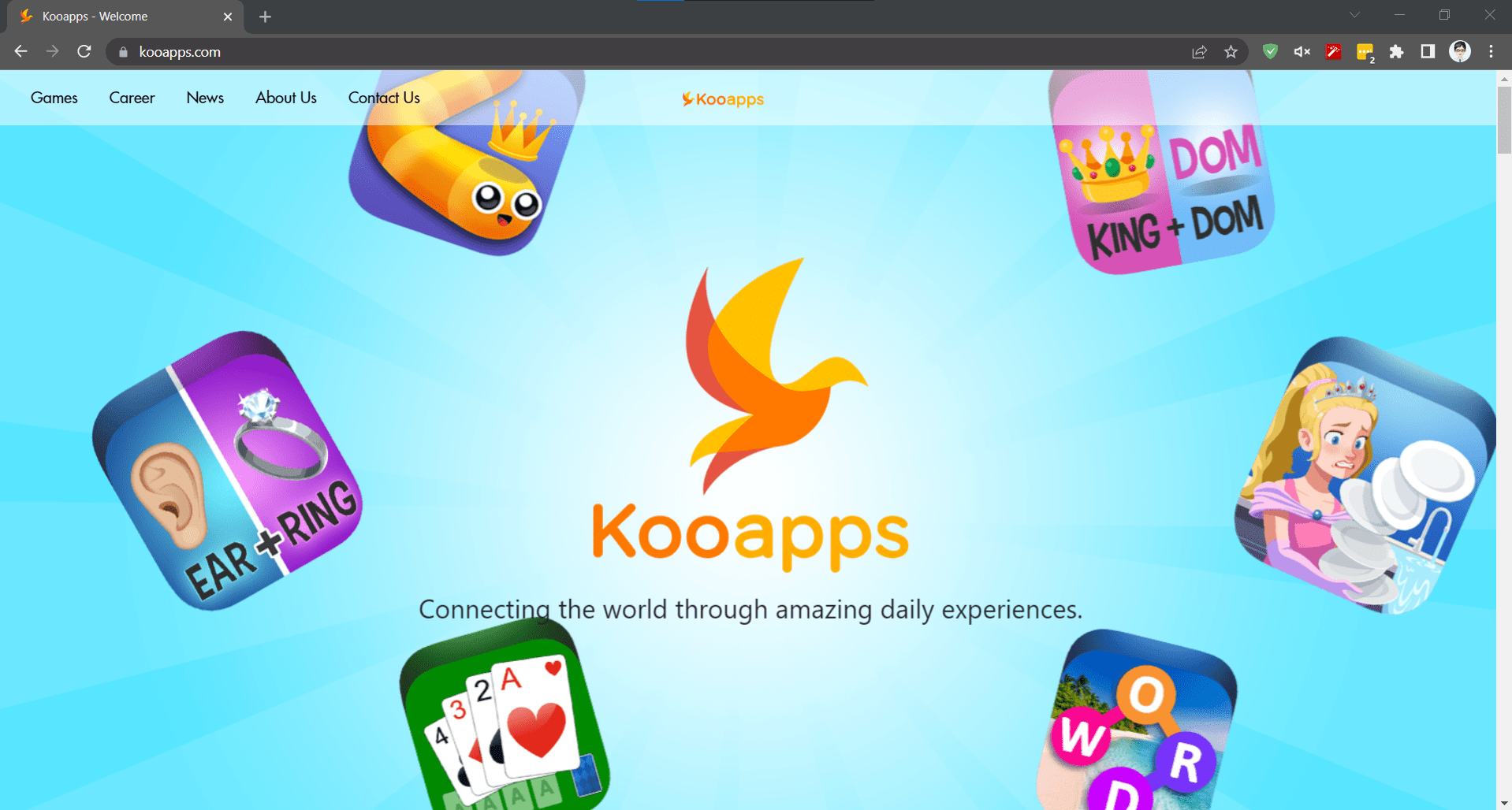1512x810 pixels.
Task: Reload the kooapps.com page
Action: [x=84, y=51]
